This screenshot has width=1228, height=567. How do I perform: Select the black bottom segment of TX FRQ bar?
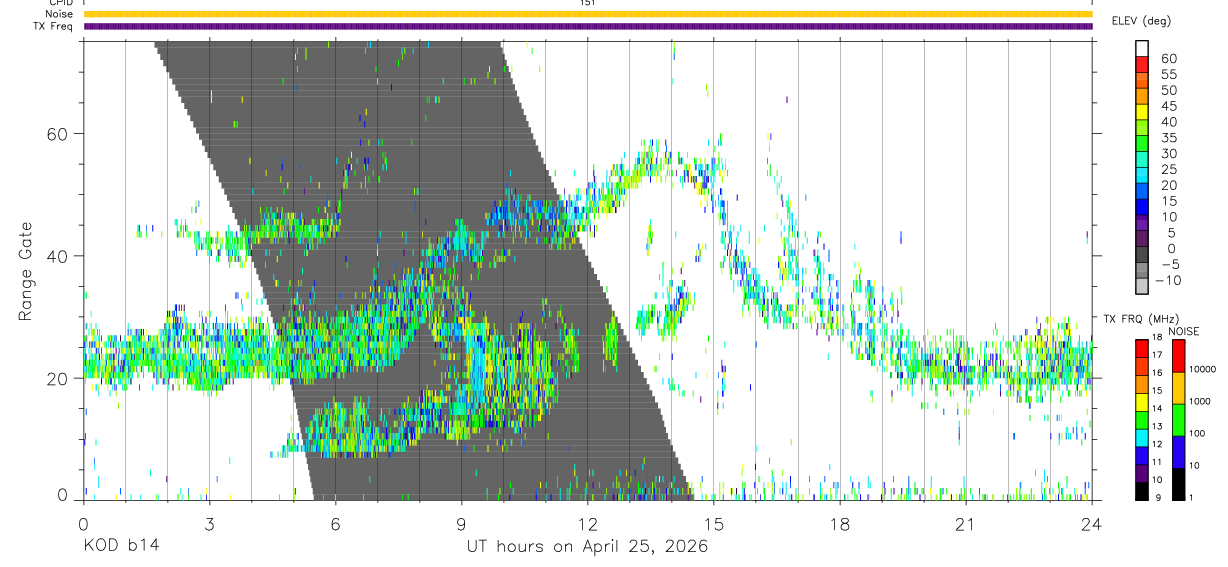(1142, 491)
